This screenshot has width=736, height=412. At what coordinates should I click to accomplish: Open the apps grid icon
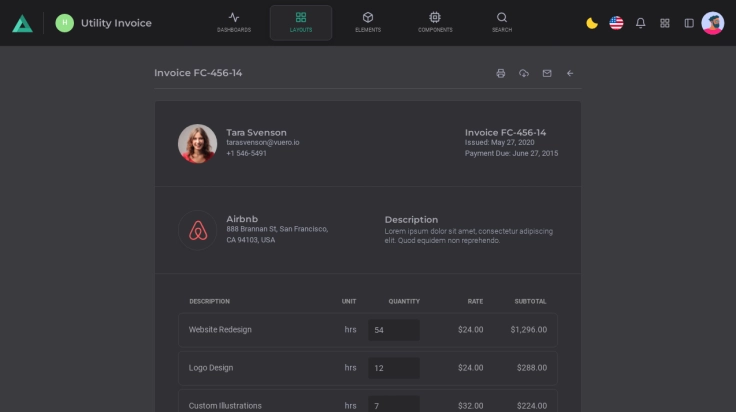tap(665, 23)
